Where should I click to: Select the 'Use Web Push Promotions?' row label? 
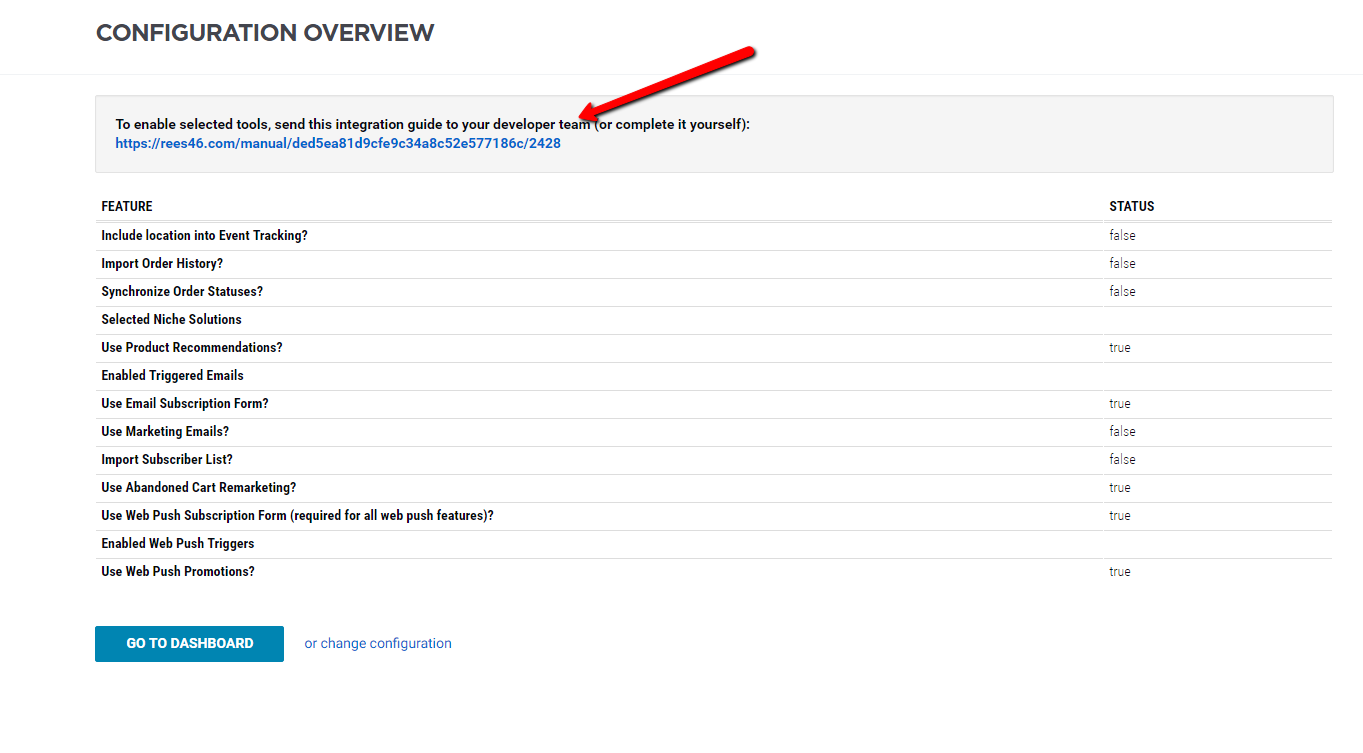[178, 572]
